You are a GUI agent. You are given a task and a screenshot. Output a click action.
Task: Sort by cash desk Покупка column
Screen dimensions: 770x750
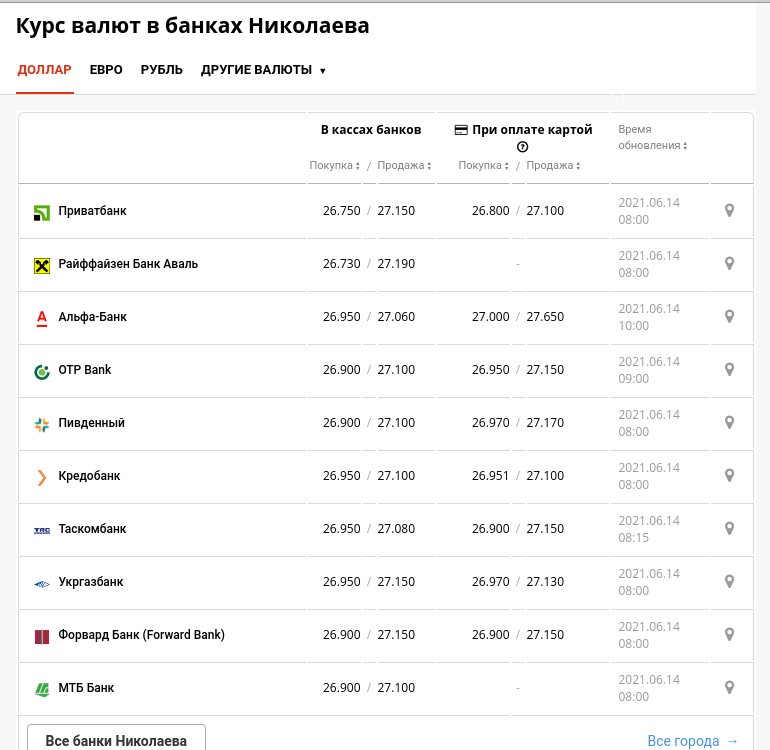[334, 166]
